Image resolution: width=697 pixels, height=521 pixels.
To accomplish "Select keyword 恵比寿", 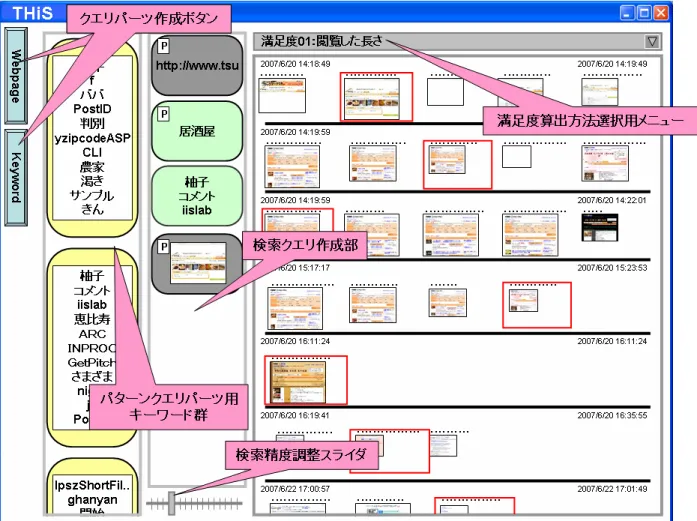I will click(x=92, y=319).
